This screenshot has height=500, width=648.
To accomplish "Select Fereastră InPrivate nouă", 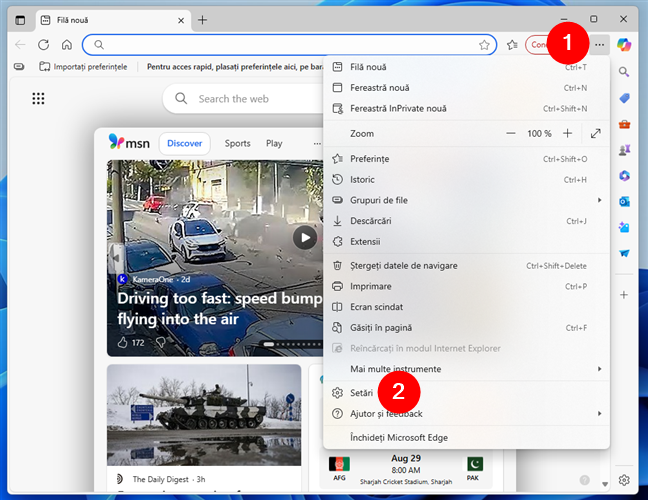I will (398, 108).
